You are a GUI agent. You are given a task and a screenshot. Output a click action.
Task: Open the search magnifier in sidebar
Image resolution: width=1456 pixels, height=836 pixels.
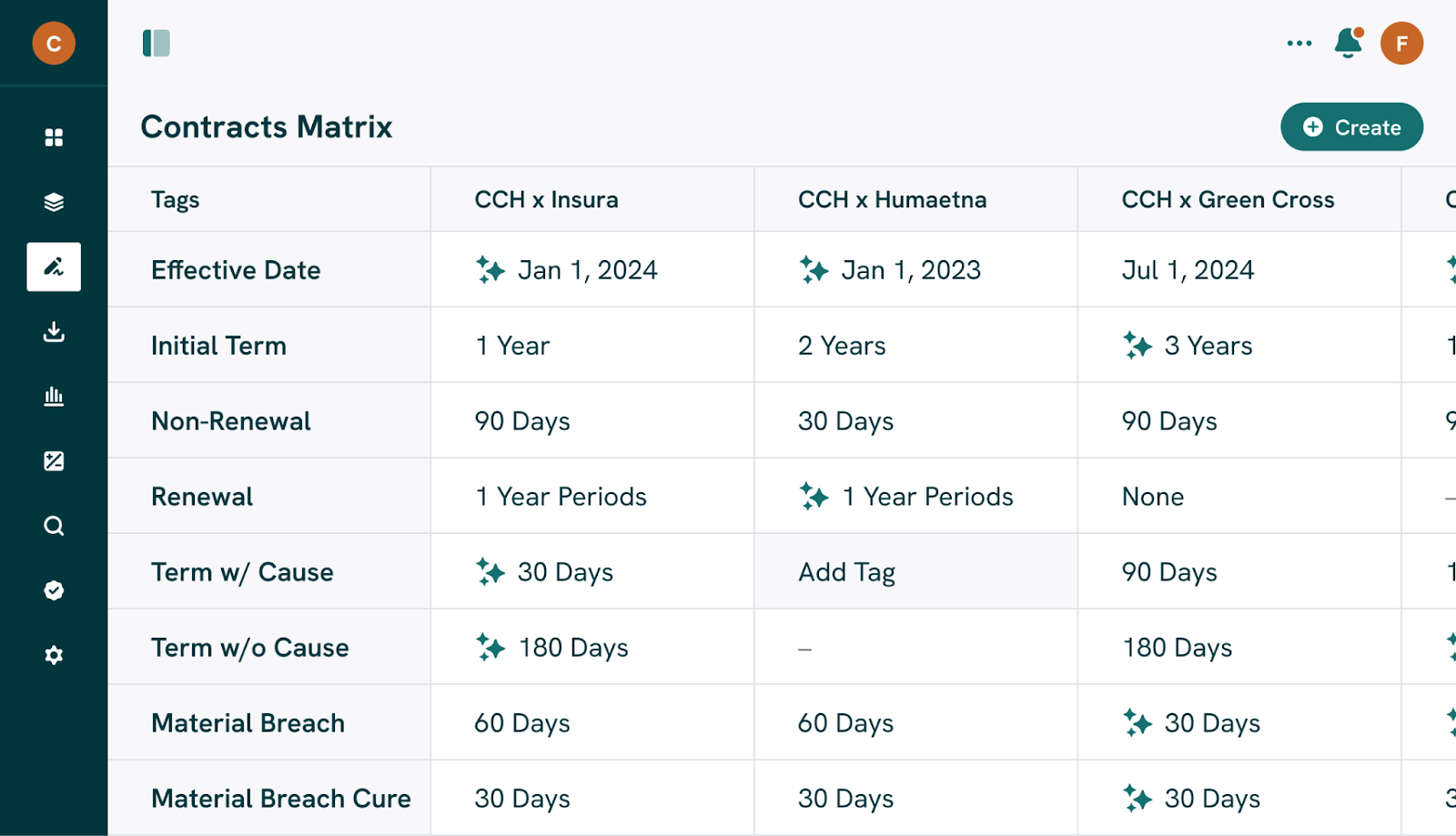(54, 526)
